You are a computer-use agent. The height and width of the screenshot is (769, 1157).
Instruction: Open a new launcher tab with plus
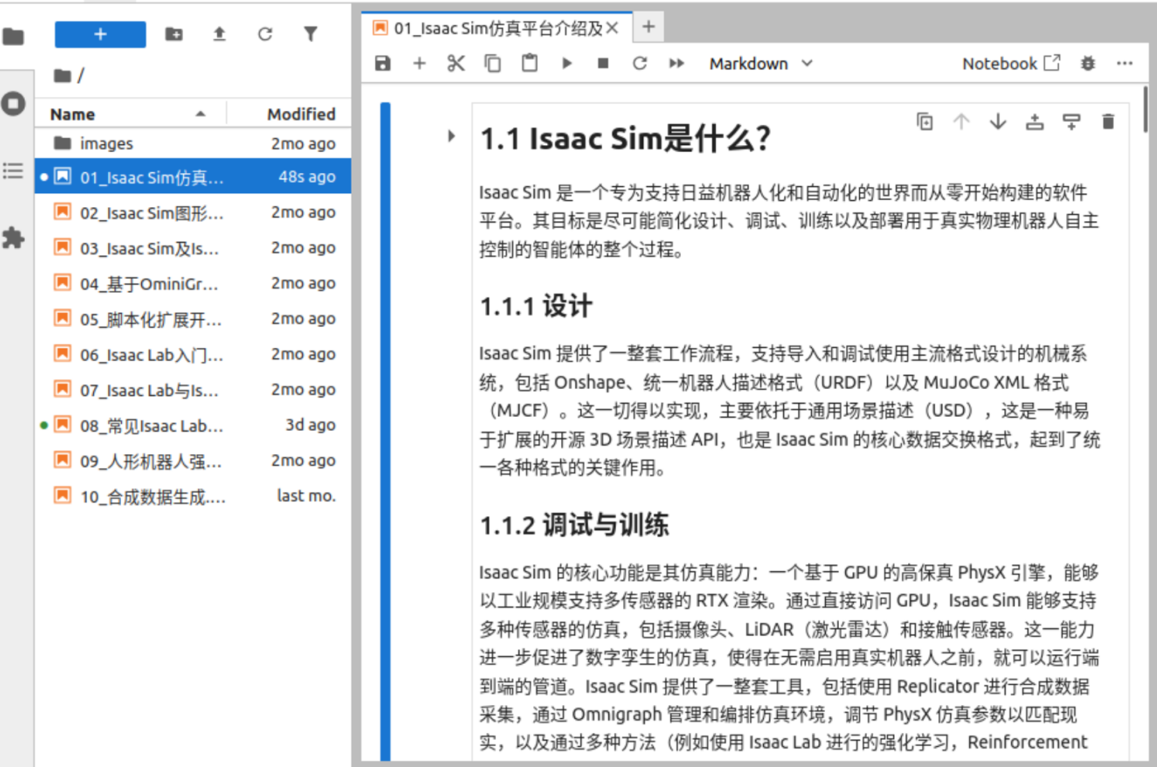coord(649,27)
